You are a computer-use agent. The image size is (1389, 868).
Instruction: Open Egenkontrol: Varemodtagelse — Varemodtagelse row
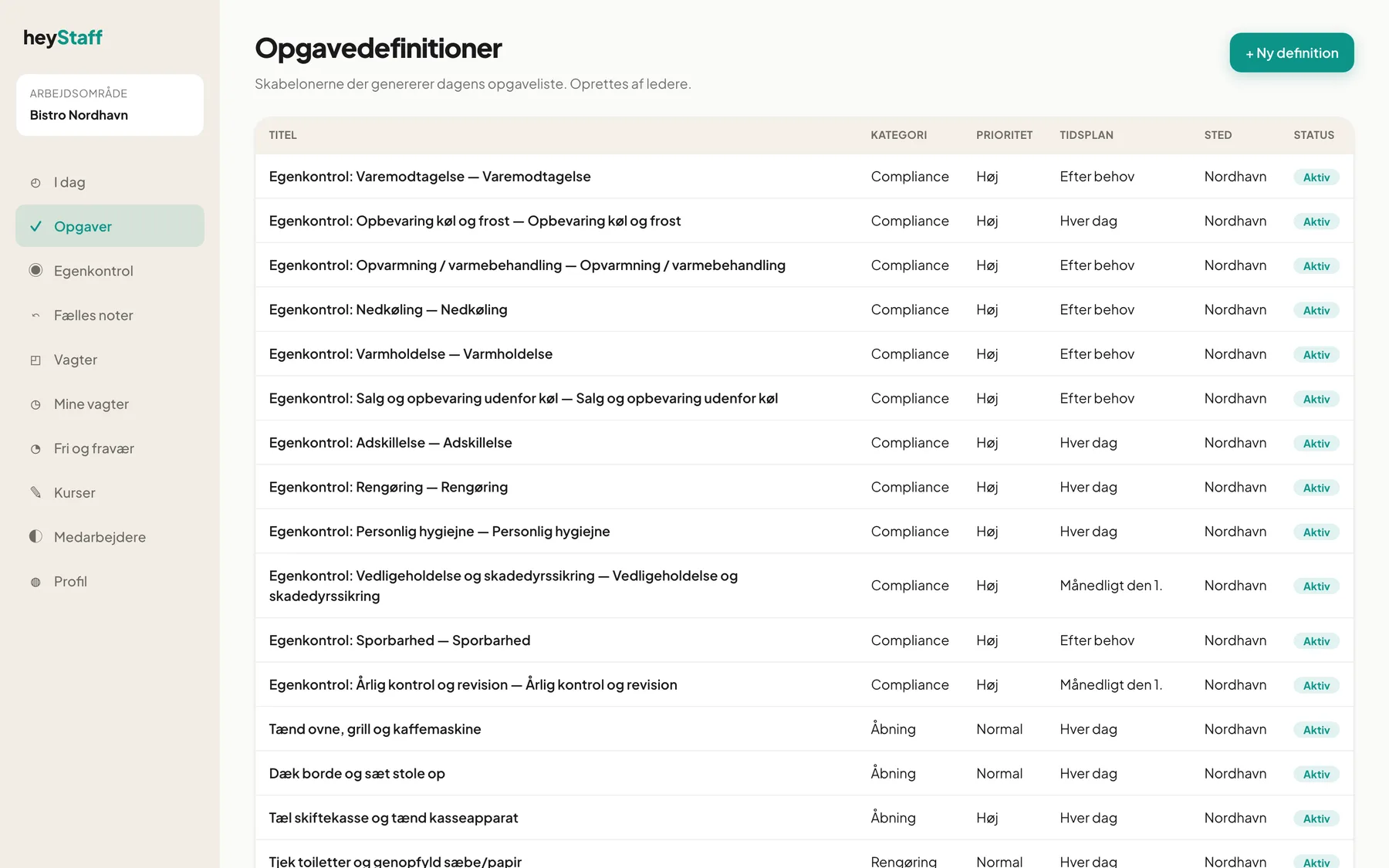point(804,177)
